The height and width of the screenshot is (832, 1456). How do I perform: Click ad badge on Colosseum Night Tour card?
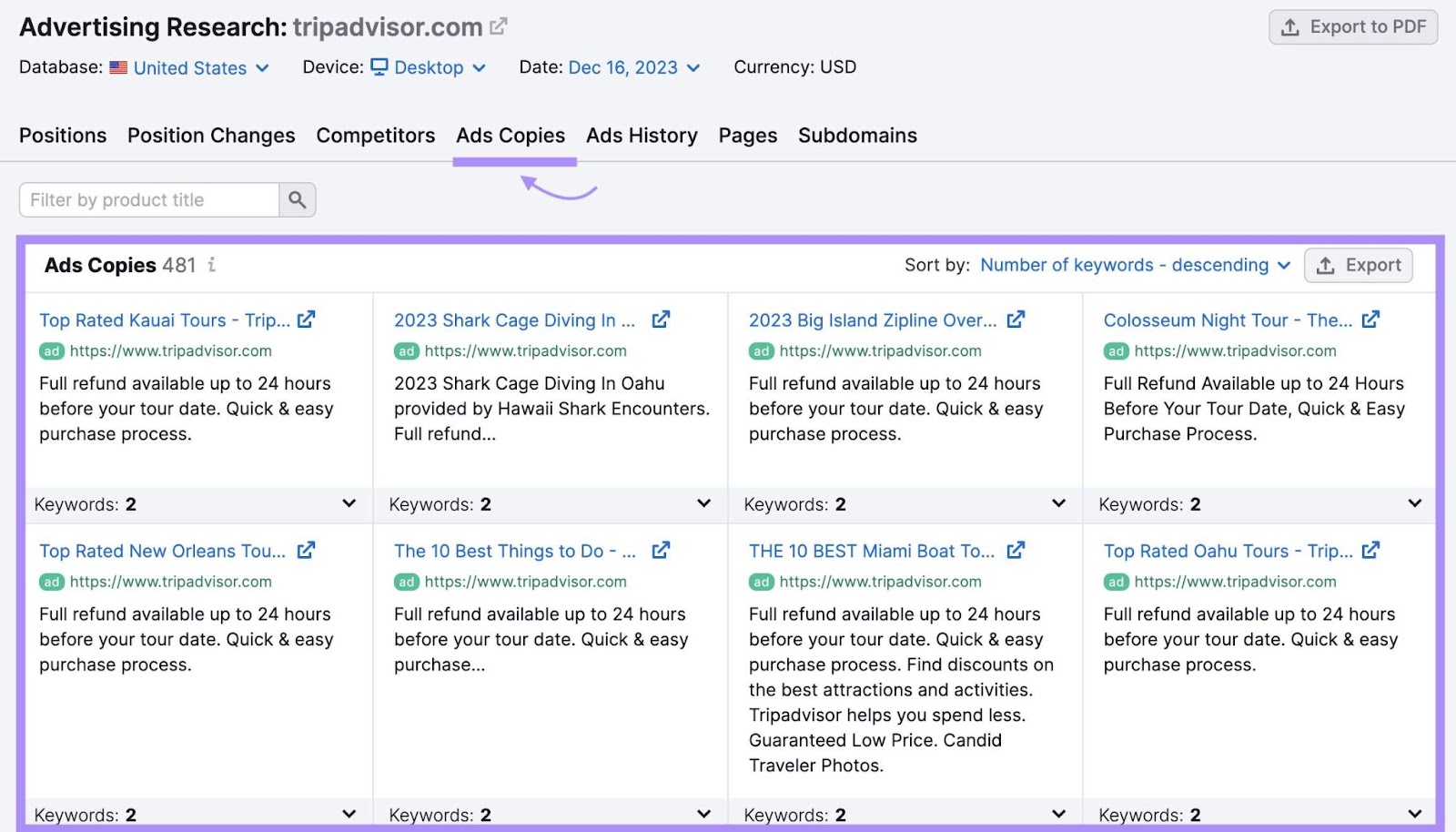pos(1117,351)
